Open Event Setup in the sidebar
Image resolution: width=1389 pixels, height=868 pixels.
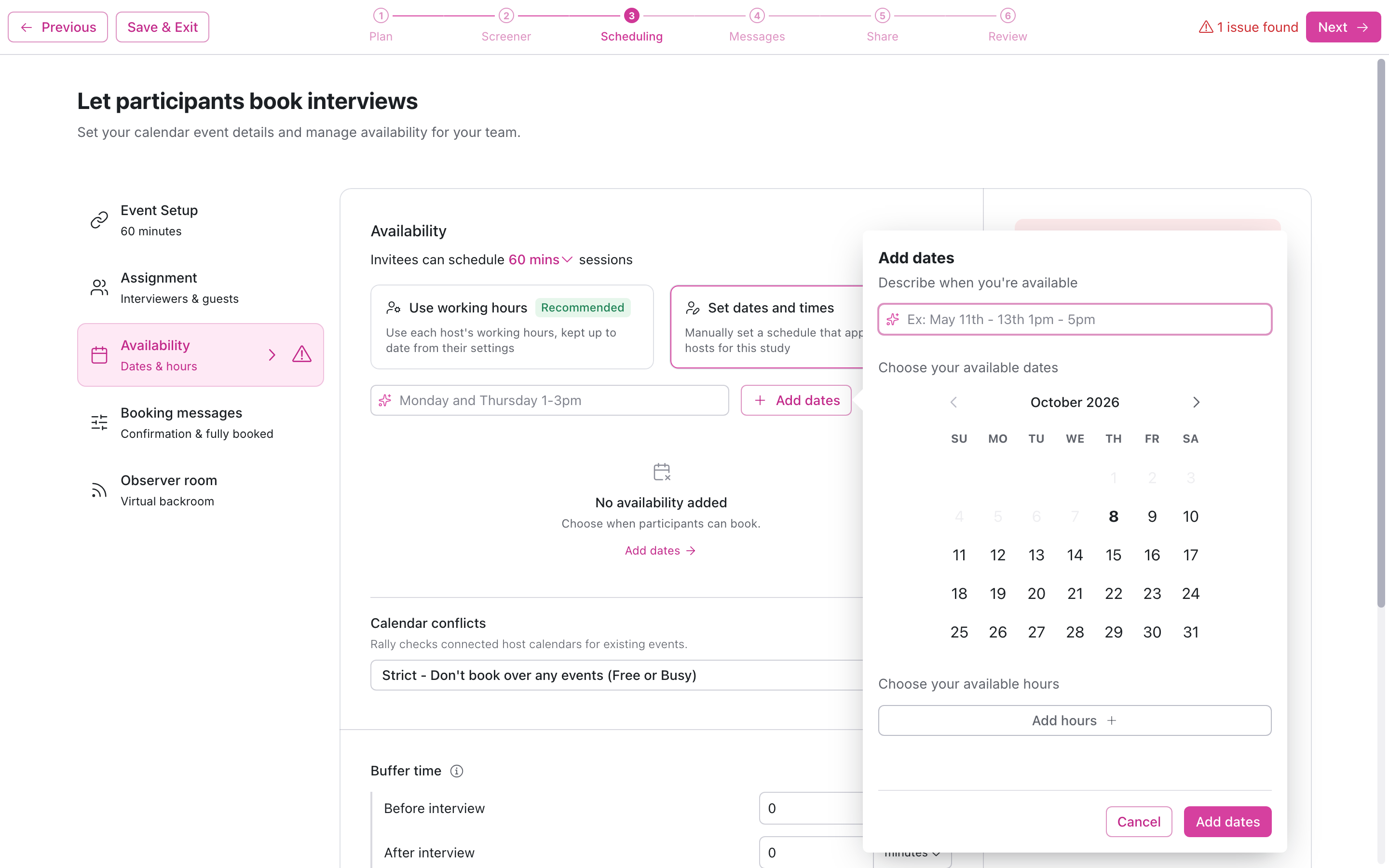click(x=200, y=220)
